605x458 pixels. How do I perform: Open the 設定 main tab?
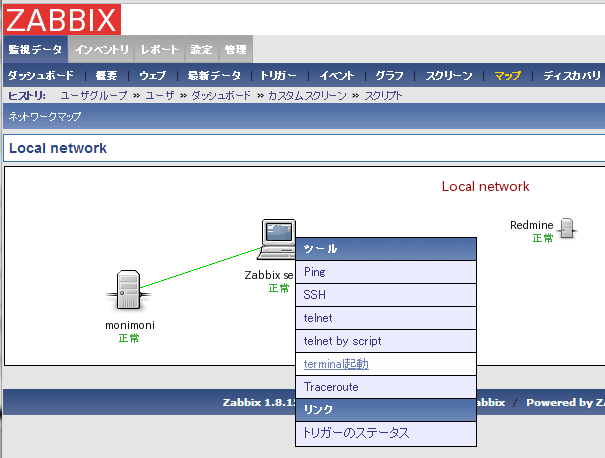tap(201, 49)
